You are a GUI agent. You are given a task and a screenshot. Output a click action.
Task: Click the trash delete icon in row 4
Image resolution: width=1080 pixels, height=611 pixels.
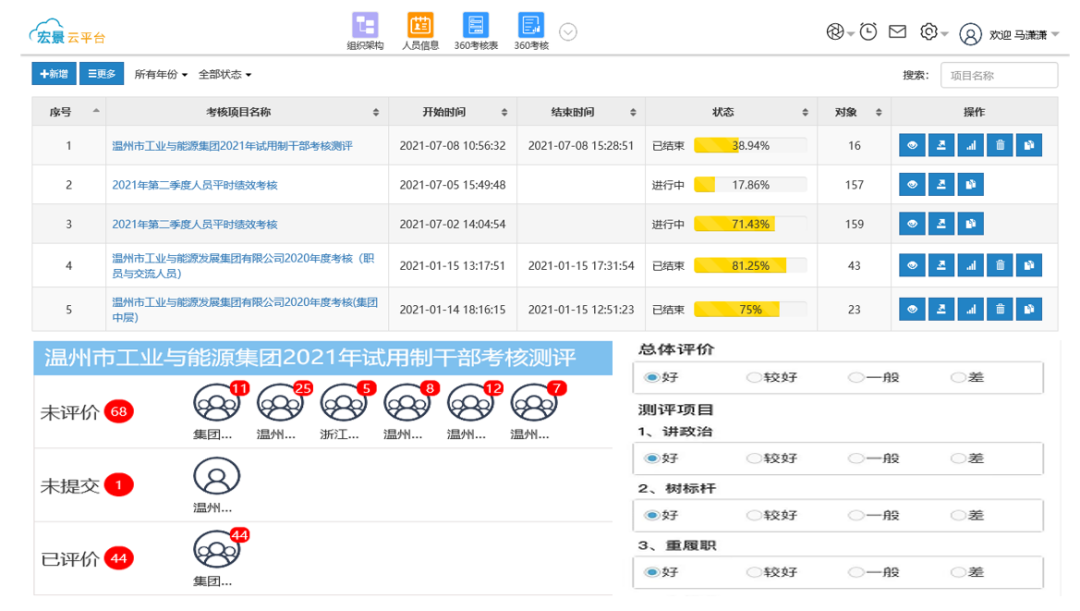point(1000,265)
